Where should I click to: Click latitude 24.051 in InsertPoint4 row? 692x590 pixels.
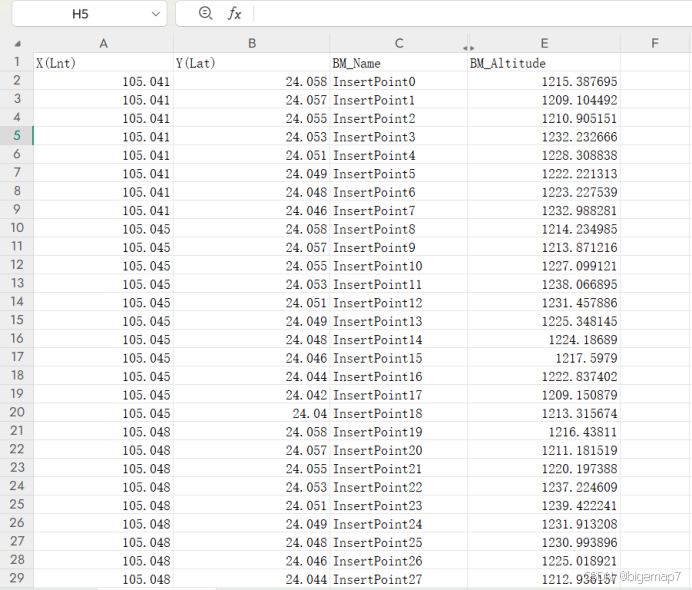[252, 155]
